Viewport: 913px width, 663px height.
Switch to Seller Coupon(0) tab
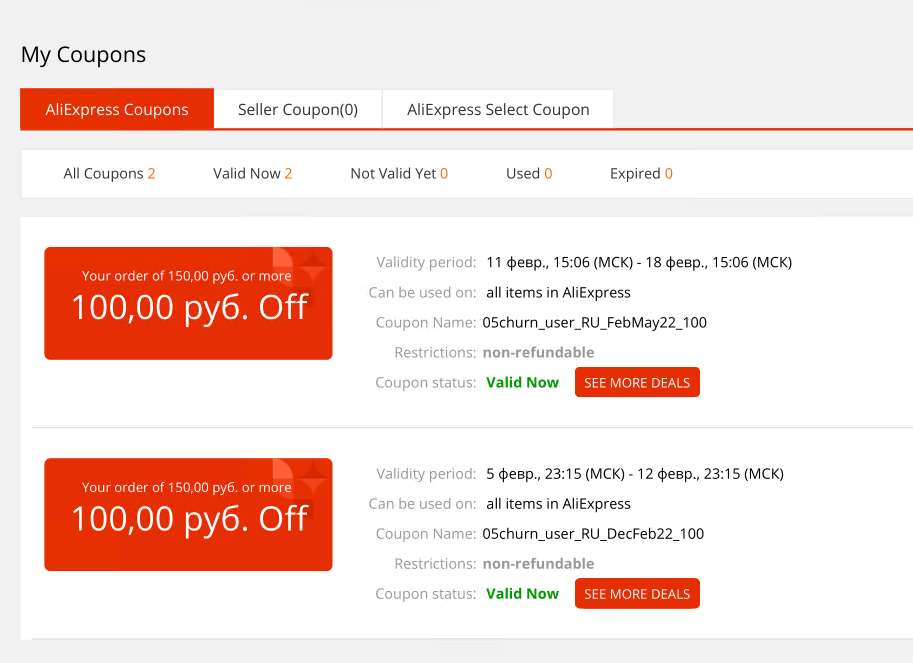pos(298,109)
